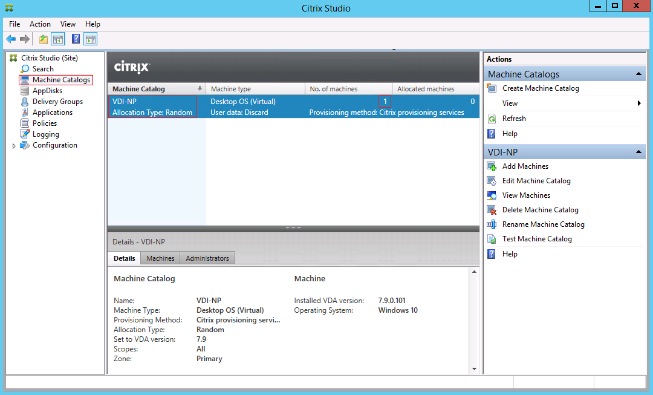Click Edit Machine Catalog action
This screenshot has width=653, height=395.
[536, 181]
